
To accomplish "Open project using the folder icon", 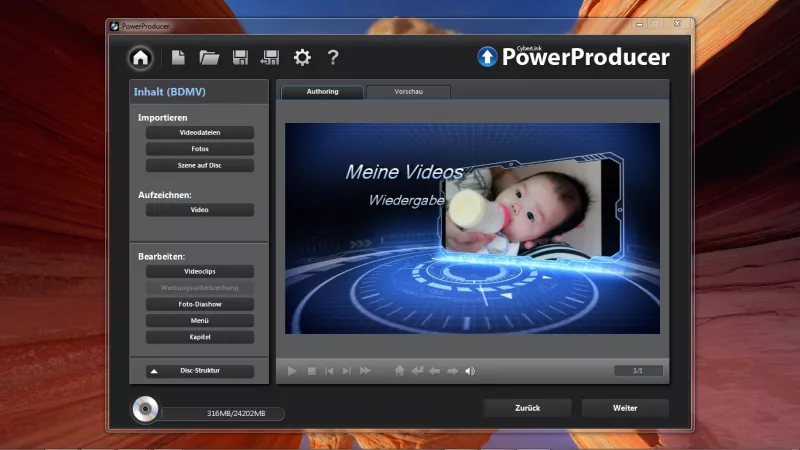I will click(209, 58).
